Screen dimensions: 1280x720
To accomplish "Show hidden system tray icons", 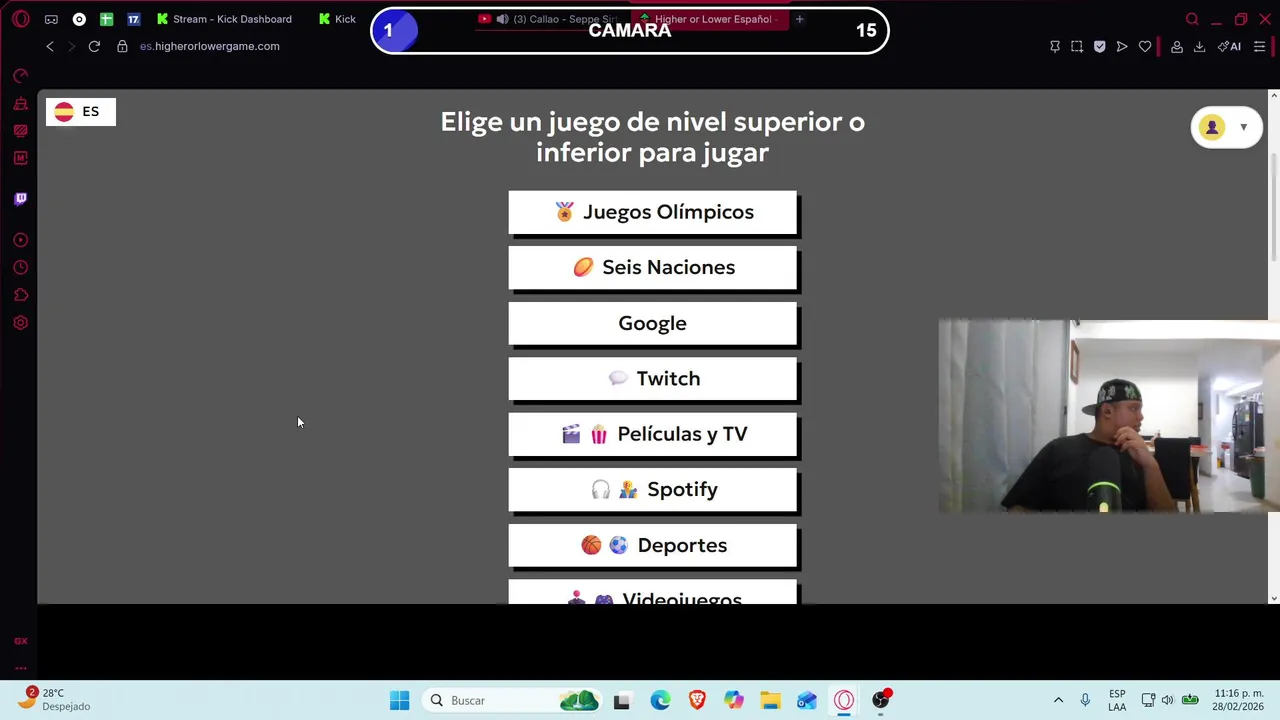I will (1058, 700).
